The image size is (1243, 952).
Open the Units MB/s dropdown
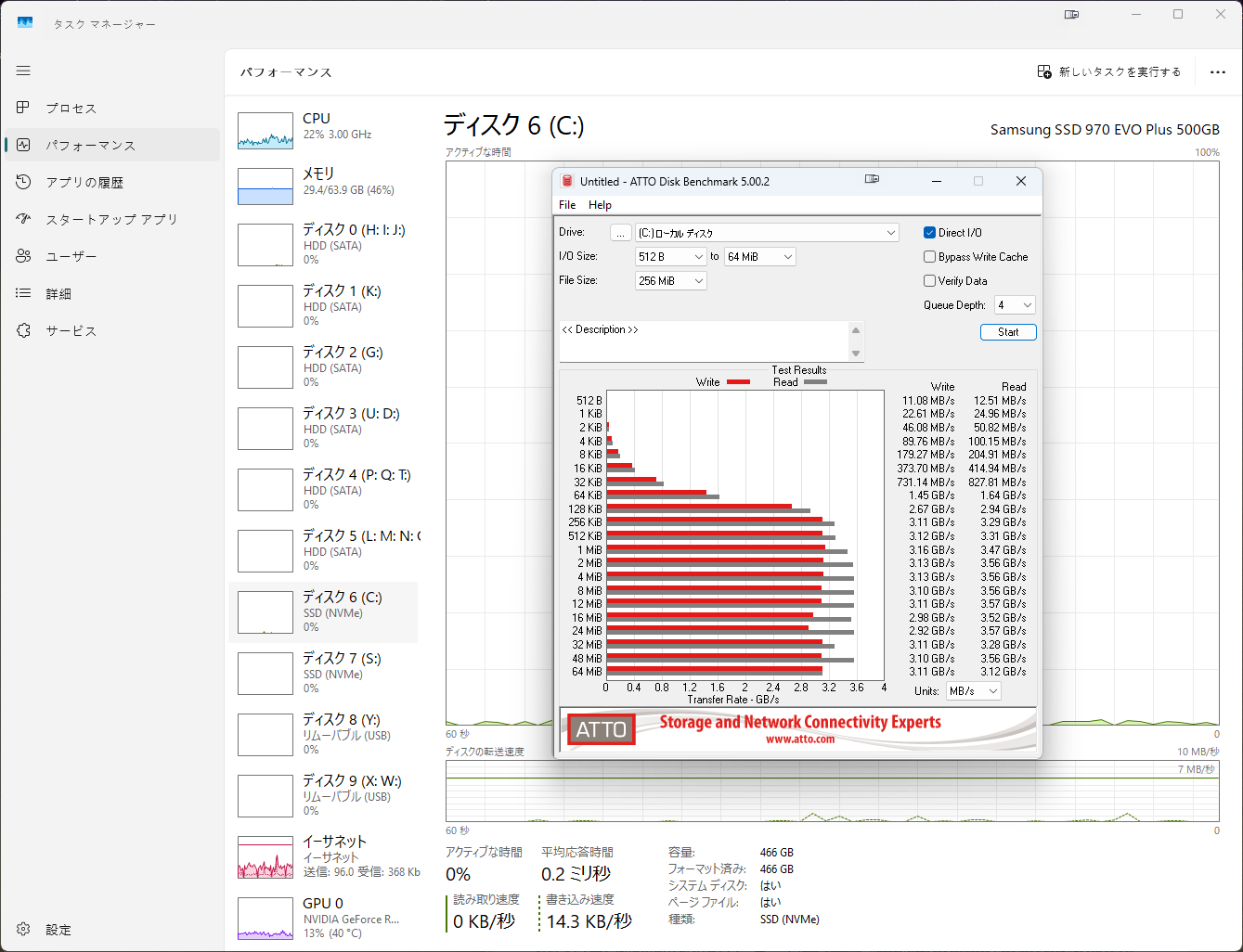(973, 691)
